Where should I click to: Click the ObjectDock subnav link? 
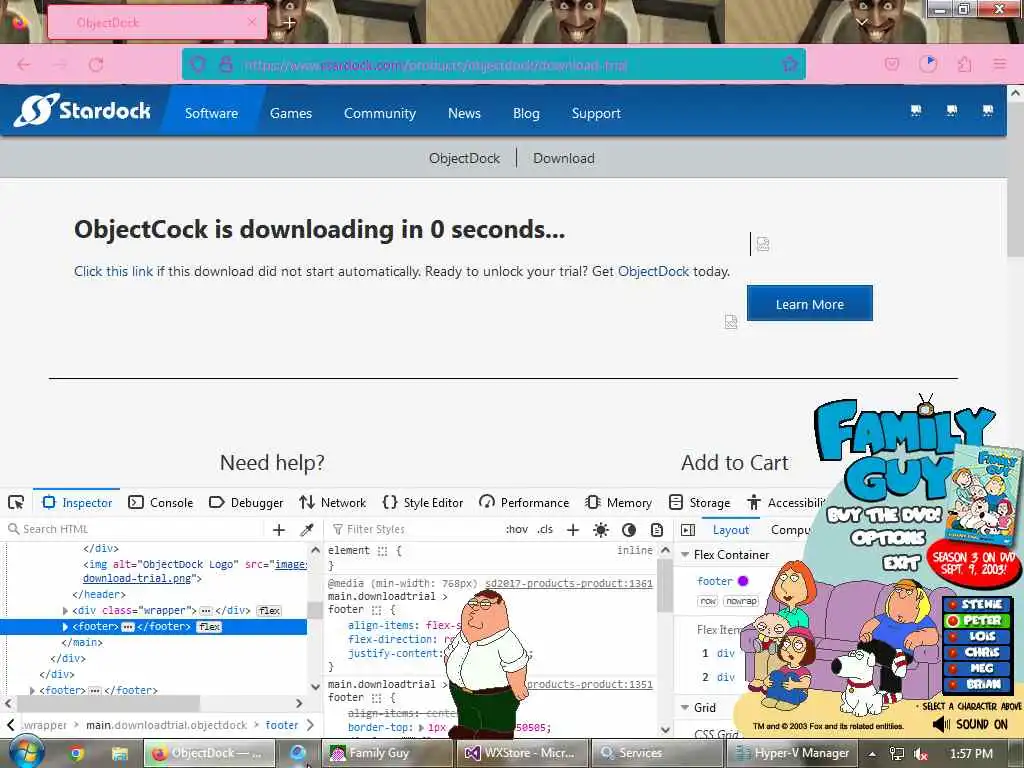(464, 158)
